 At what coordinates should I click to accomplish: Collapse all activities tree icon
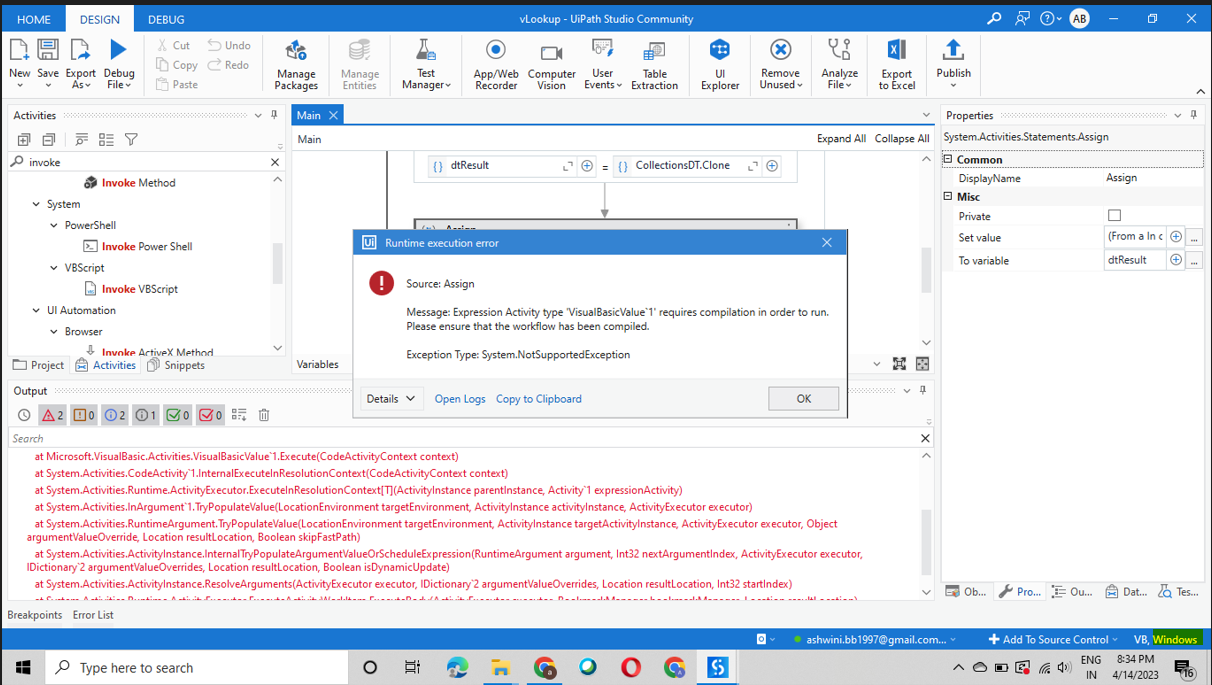48,140
